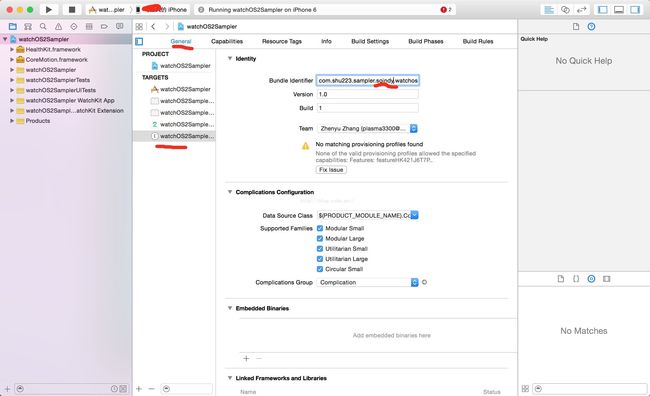Viewport: 650px width, 396px height.
Task: Switch to the Resource Tags tab
Action: click(x=282, y=41)
